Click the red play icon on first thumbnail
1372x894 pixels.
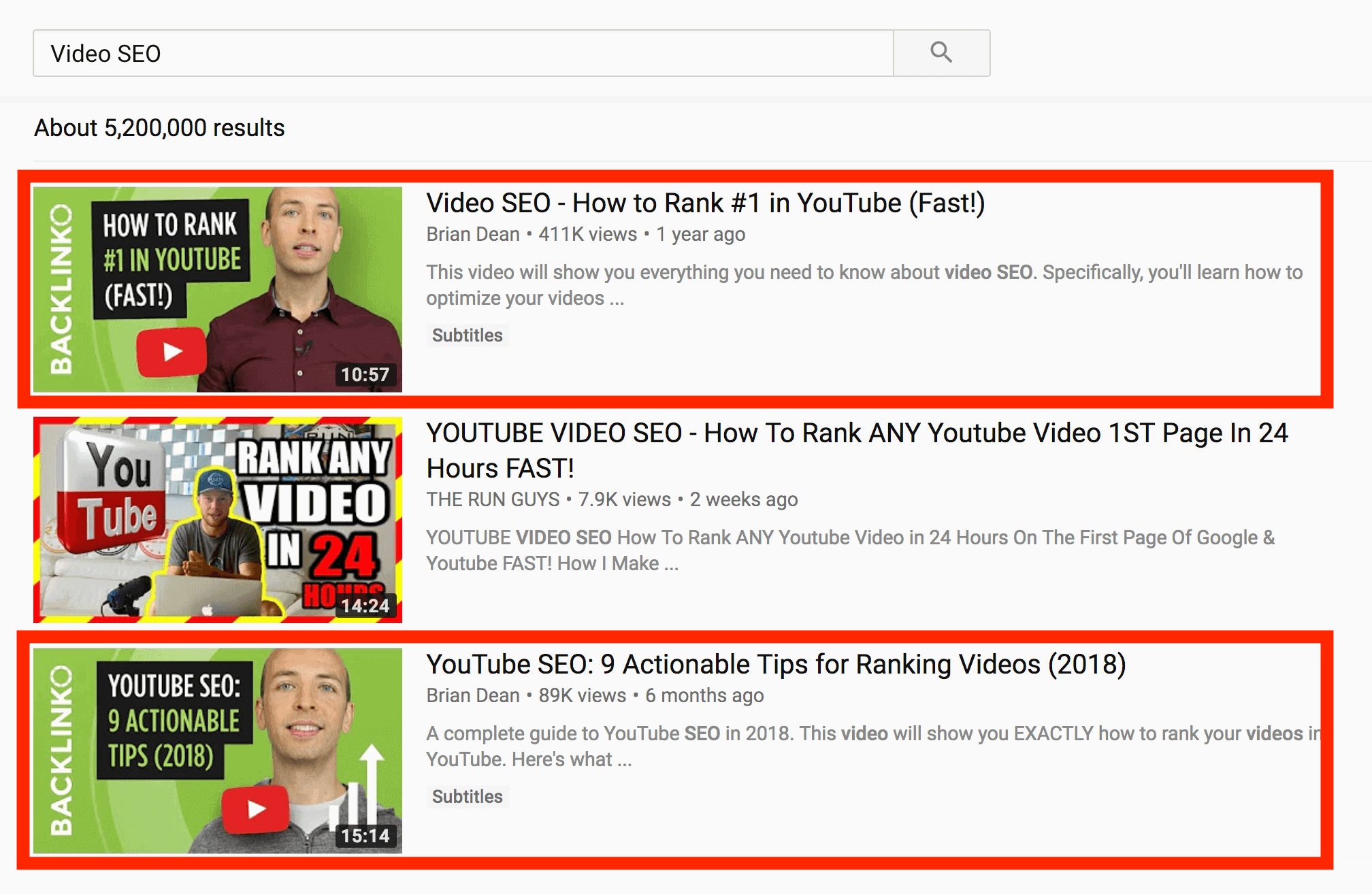[x=171, y=352]
